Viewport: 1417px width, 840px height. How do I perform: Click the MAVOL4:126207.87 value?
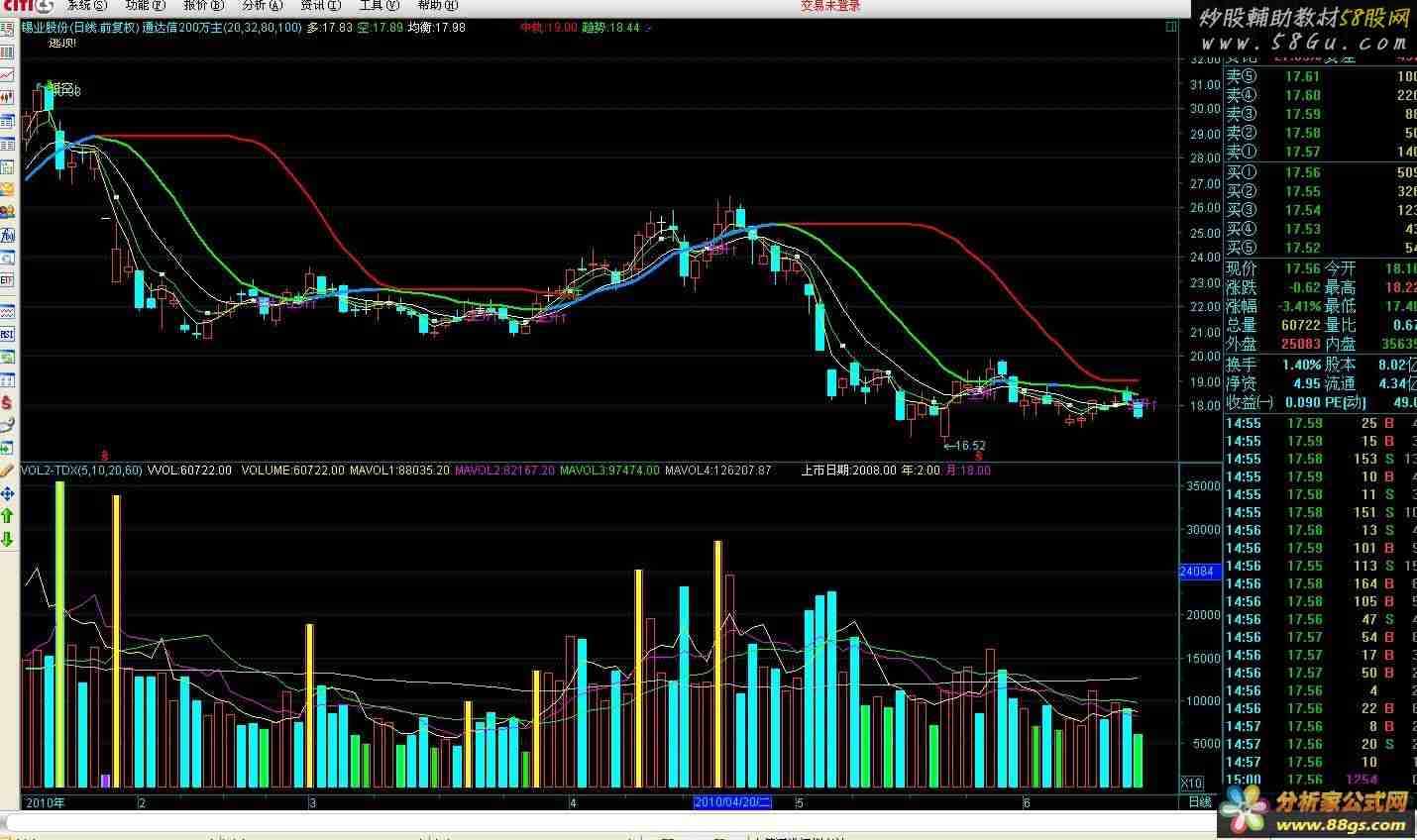click(x=718, y=471)
